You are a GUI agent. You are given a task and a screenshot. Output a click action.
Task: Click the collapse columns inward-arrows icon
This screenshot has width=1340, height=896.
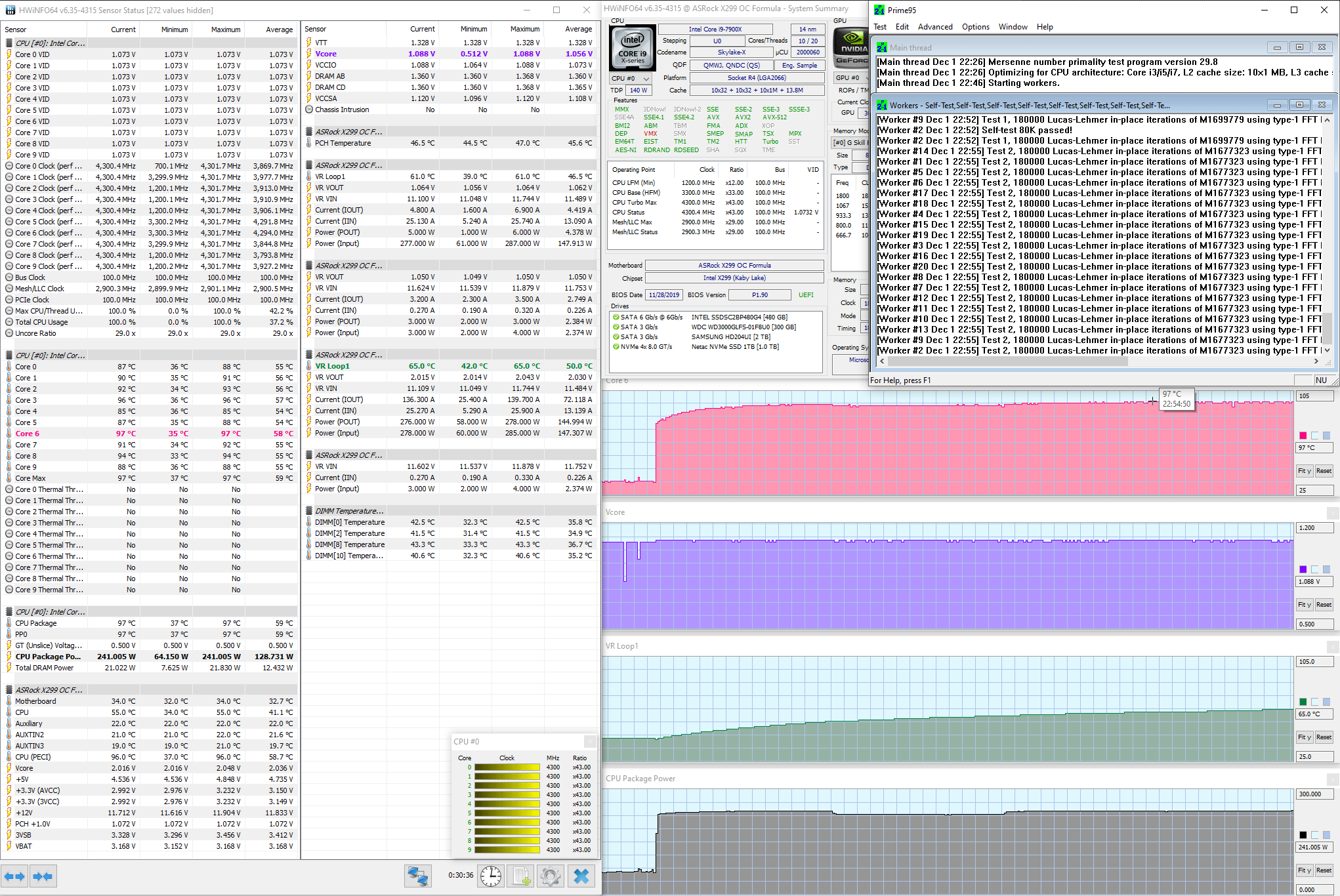click(x=43, y=876)
